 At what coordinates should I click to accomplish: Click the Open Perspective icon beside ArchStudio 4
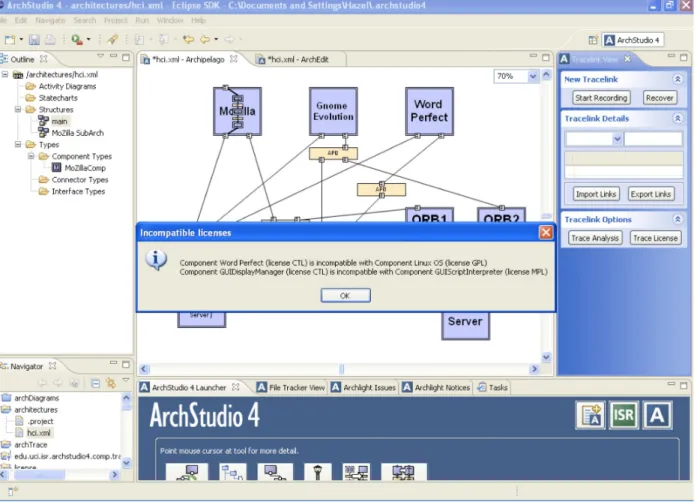coord(593,40)
